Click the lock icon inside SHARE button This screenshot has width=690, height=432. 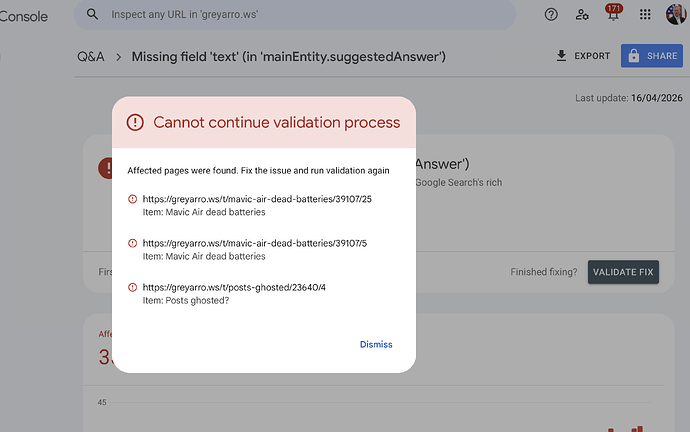tap(633, 56)
